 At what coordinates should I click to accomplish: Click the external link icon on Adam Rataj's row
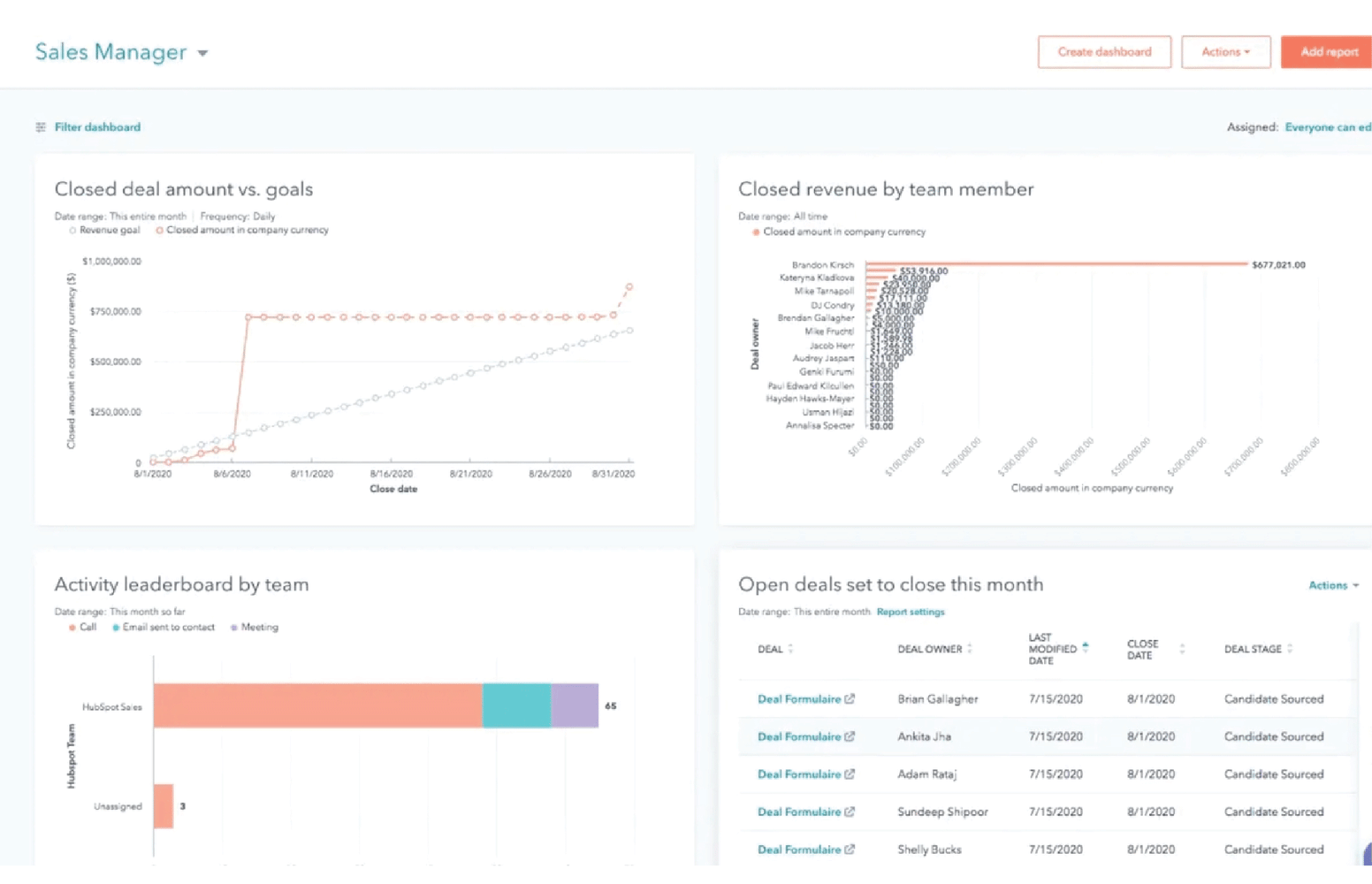click(849, 773)
